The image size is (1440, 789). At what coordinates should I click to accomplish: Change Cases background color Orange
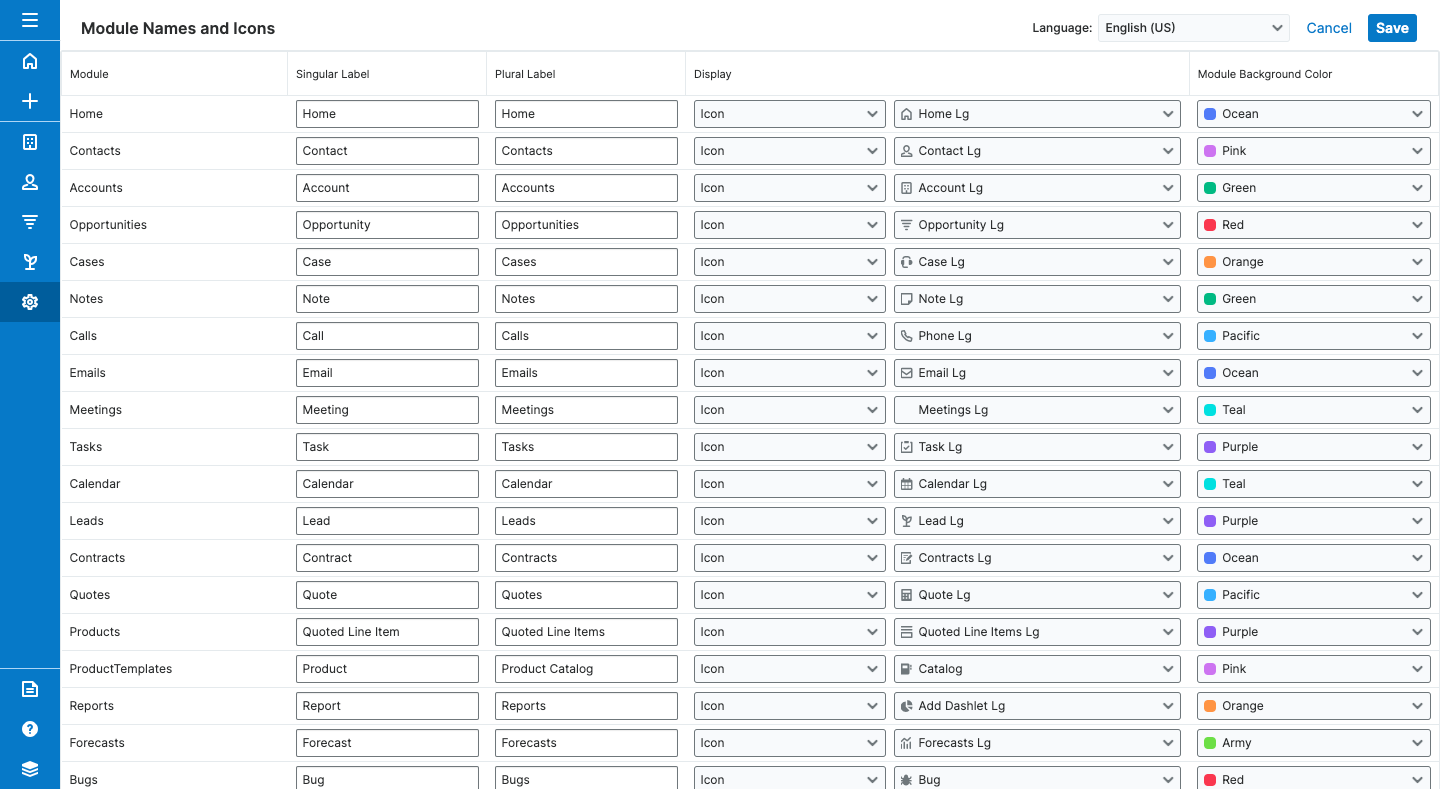[1313, 262]
